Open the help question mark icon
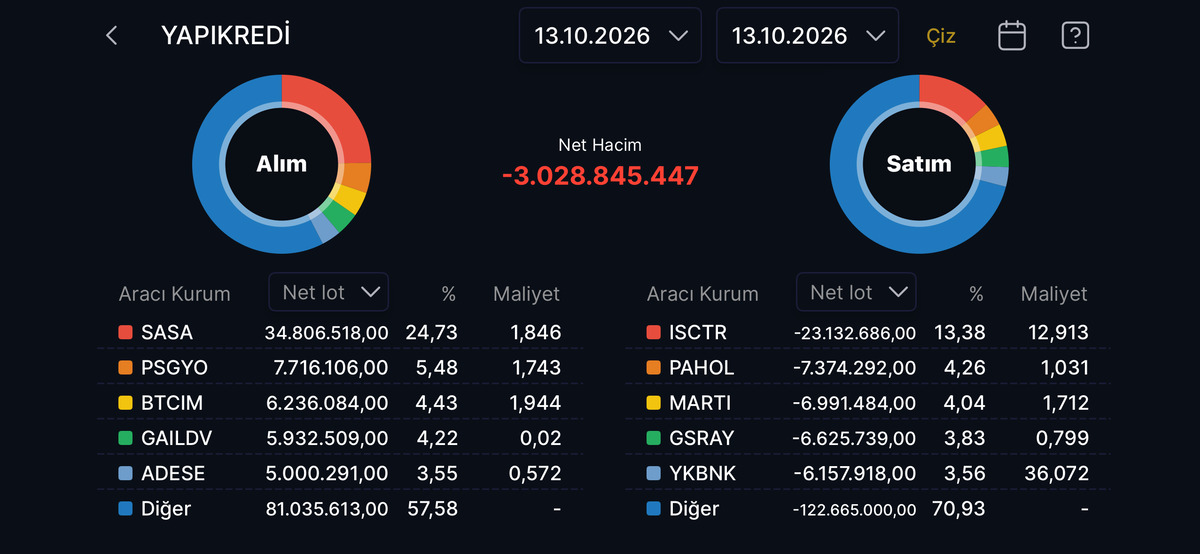Image resolution: width=1200 pixels, height=554 pixels. [1075, 36]
